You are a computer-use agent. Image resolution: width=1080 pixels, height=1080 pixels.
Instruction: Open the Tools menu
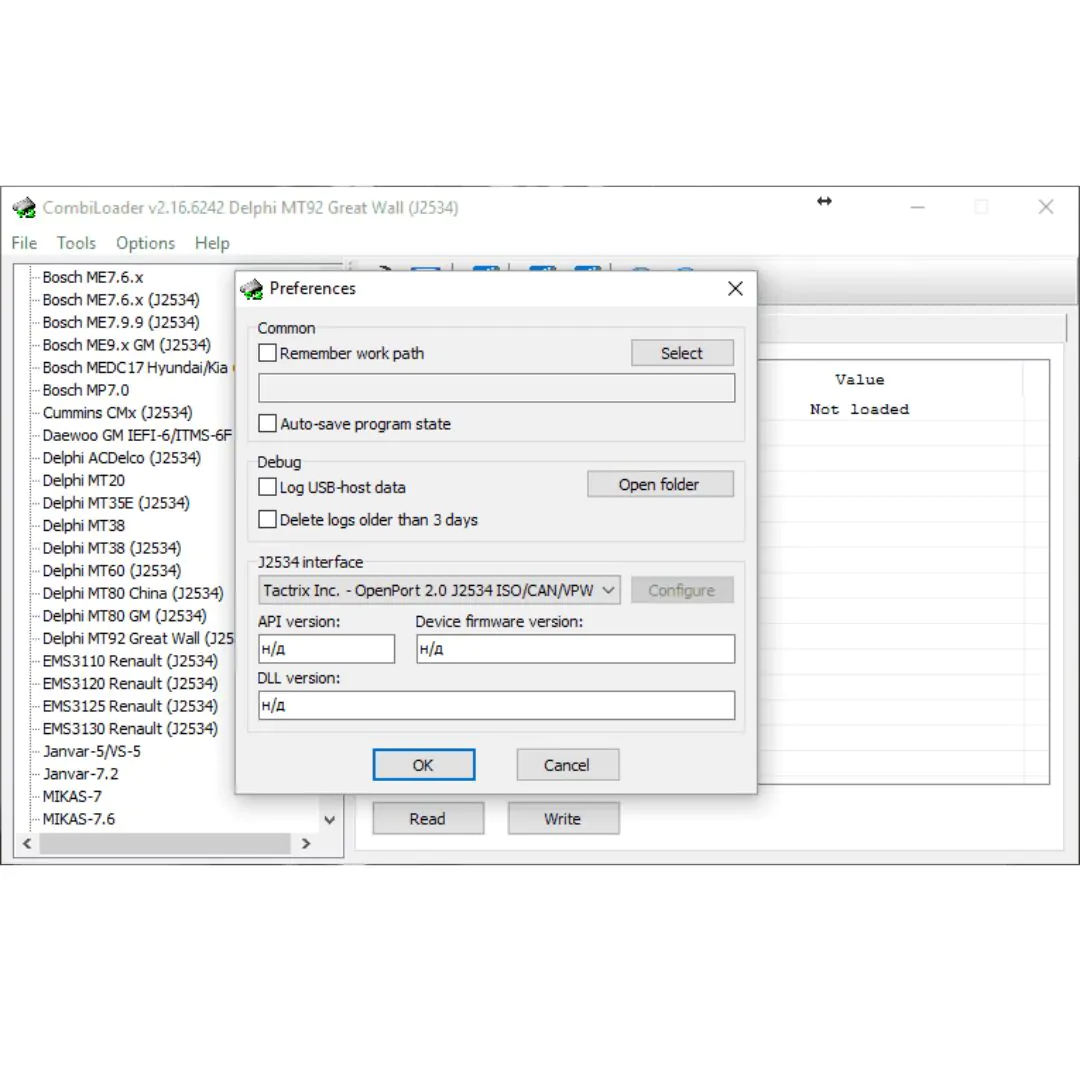coord(76,243)
